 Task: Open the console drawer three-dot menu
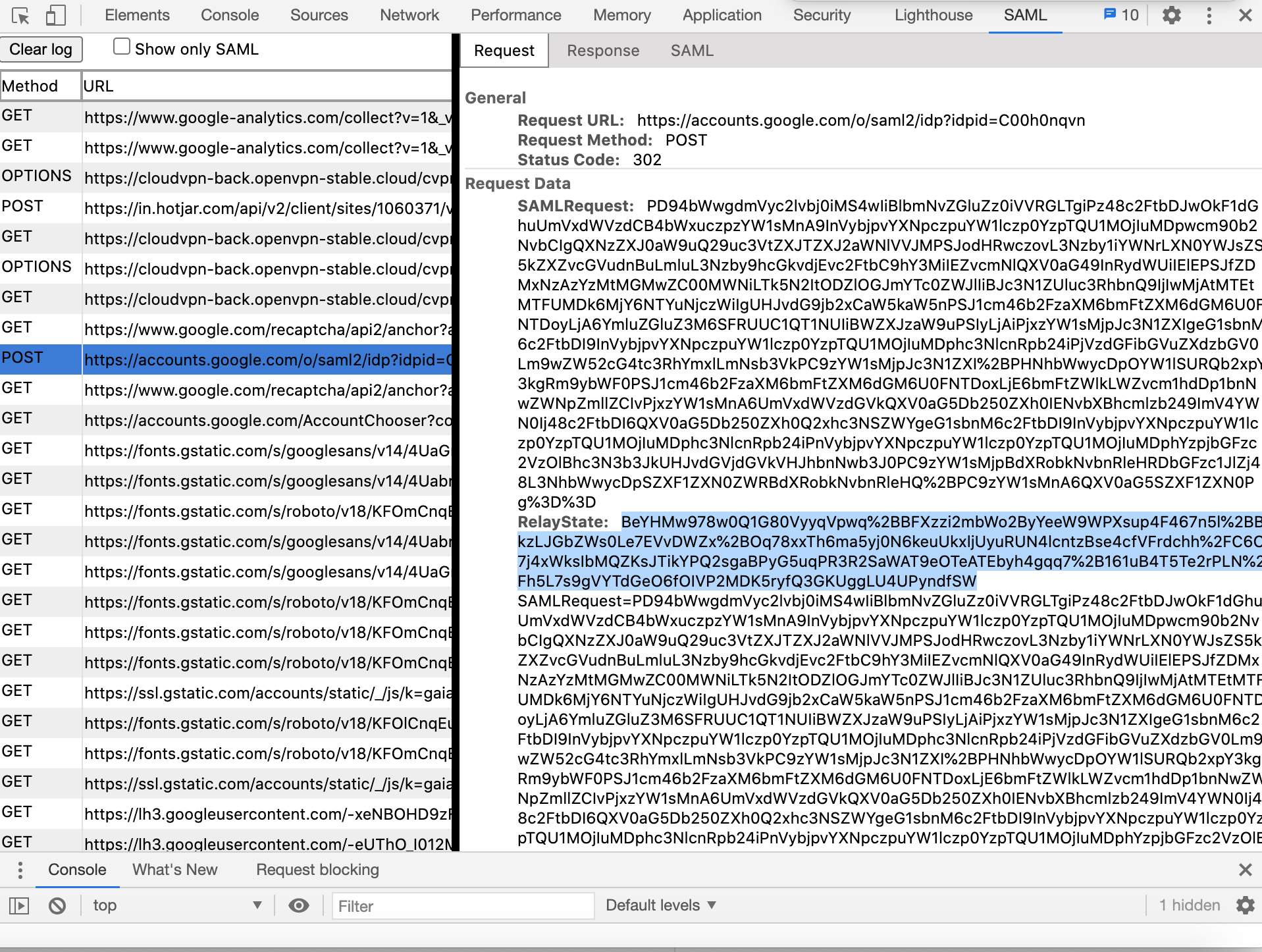click(20, 870)
